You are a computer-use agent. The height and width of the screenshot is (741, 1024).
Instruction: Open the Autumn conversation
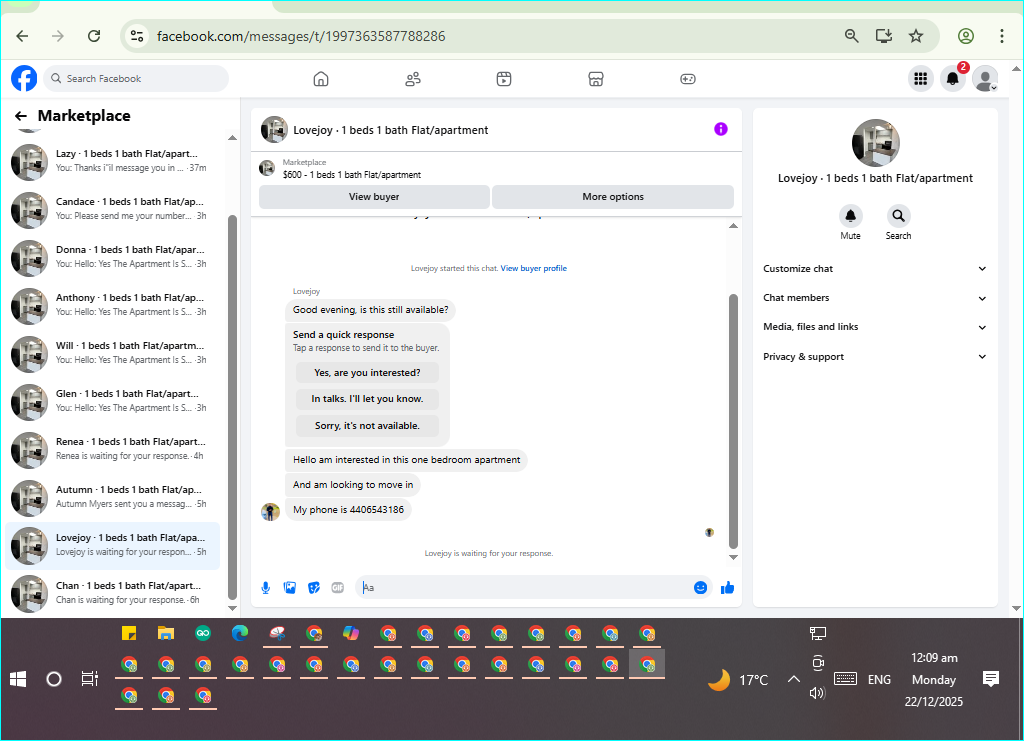tap(112, 497)
